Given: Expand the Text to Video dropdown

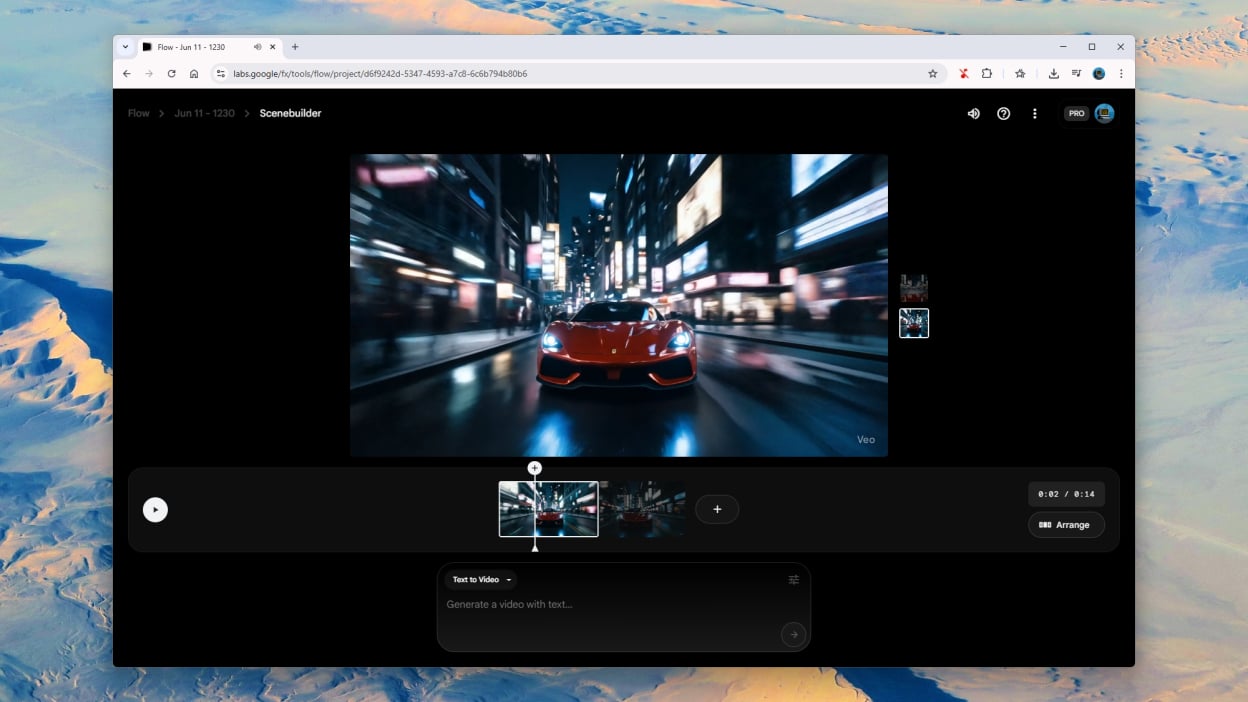Looking at the screenshot, I should tap(481, 580).
